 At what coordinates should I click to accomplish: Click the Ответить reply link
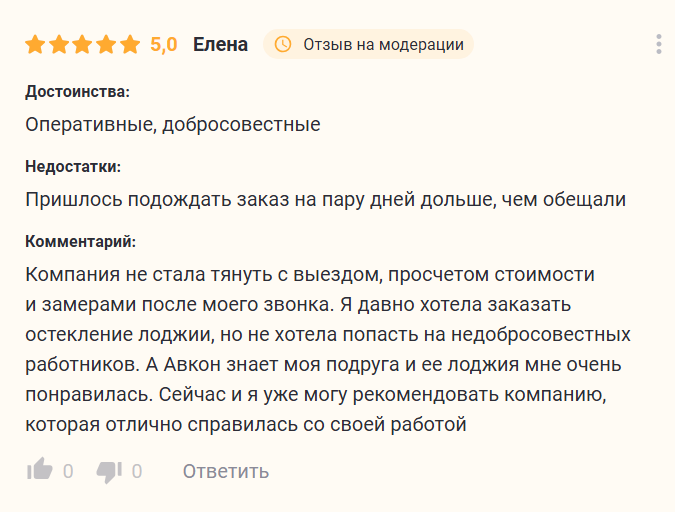(226, 472)
